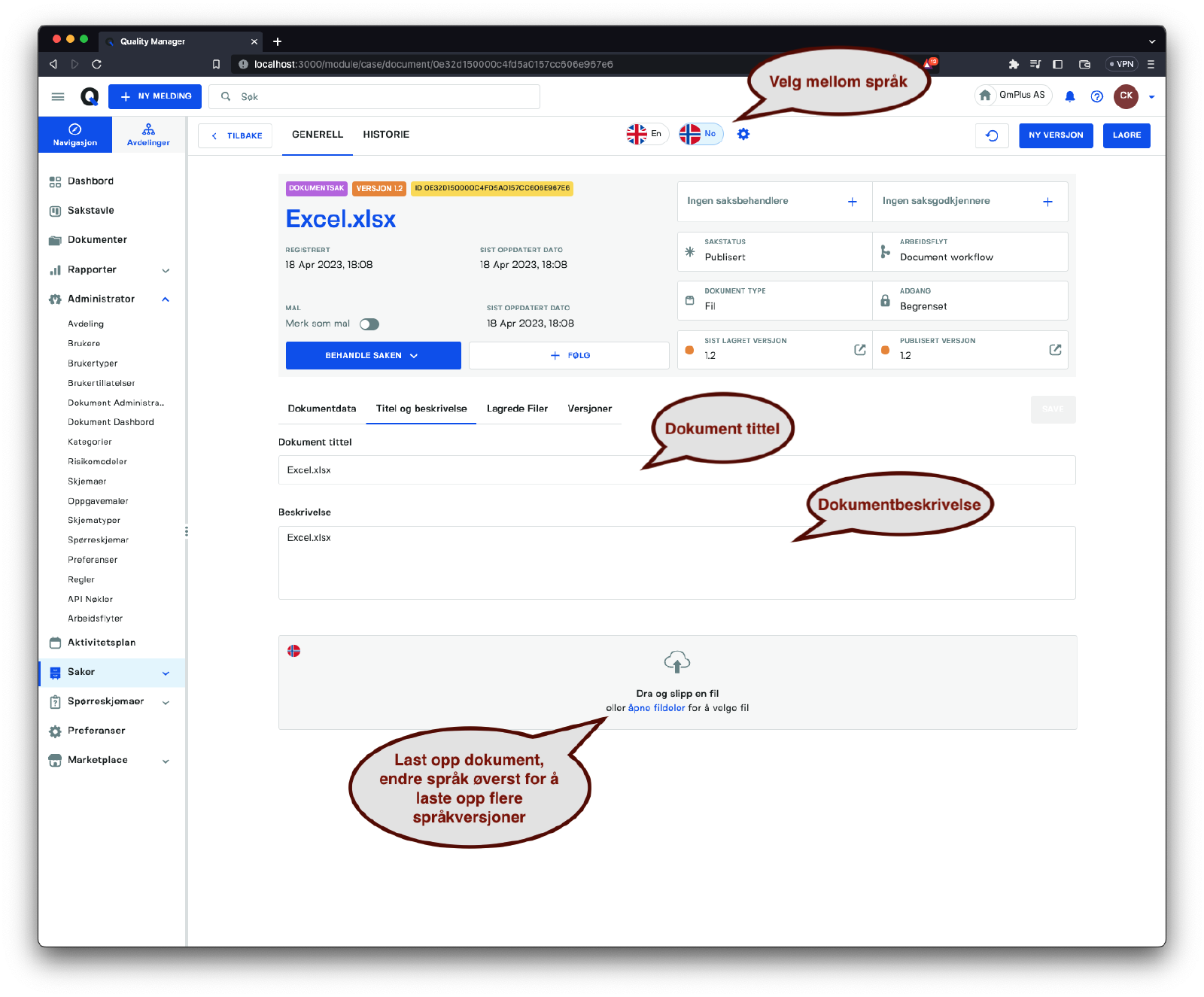Click the cloud upload icon
This screenshot has height=997, width=1204.
tap(677, 662)
